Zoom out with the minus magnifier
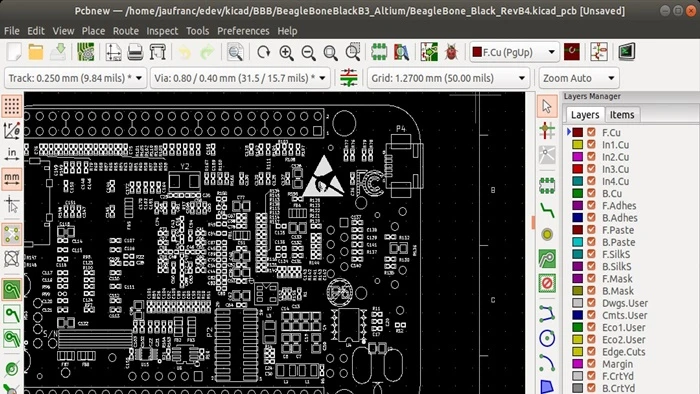The width and height of the screenshot is (700, 394). click(308, 53)
